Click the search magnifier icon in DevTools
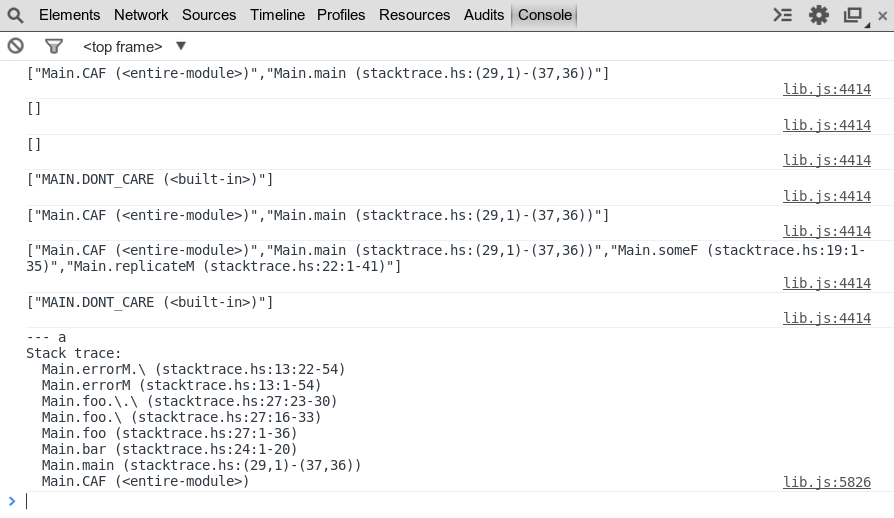The width and height of the screenshot is (894, 518). tap(15, 15)
